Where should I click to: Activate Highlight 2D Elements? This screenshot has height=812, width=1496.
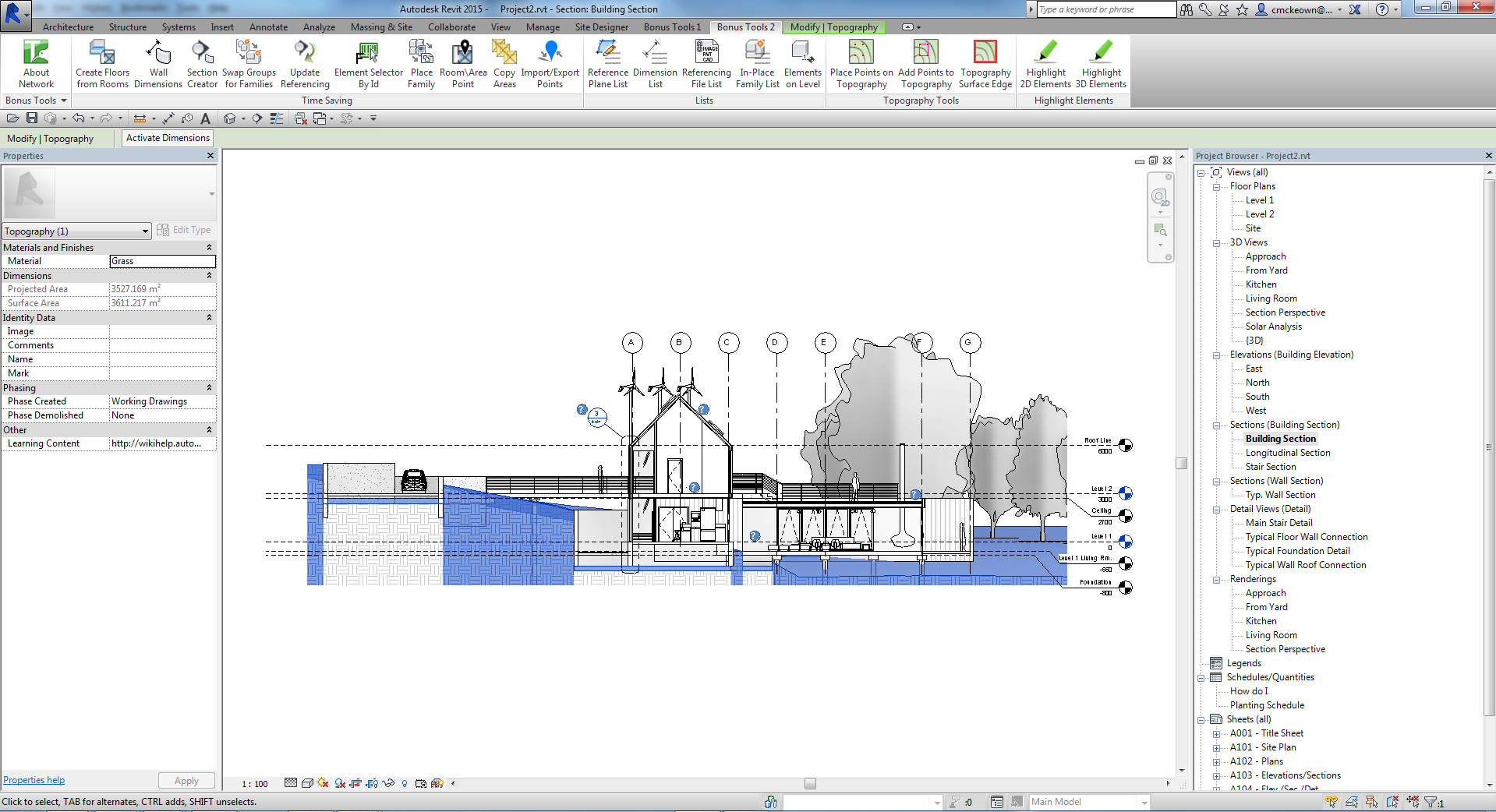click(1045, 62)
